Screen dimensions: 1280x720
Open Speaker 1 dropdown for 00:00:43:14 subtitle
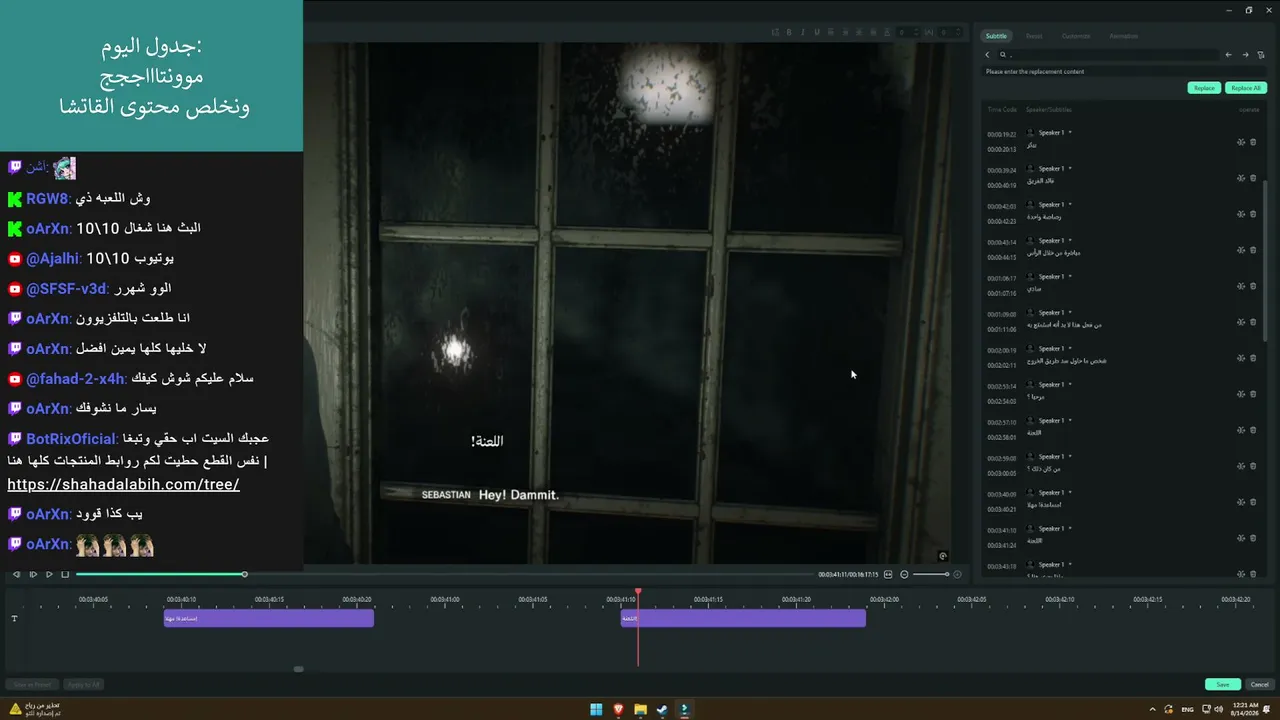pos(1070,240)
